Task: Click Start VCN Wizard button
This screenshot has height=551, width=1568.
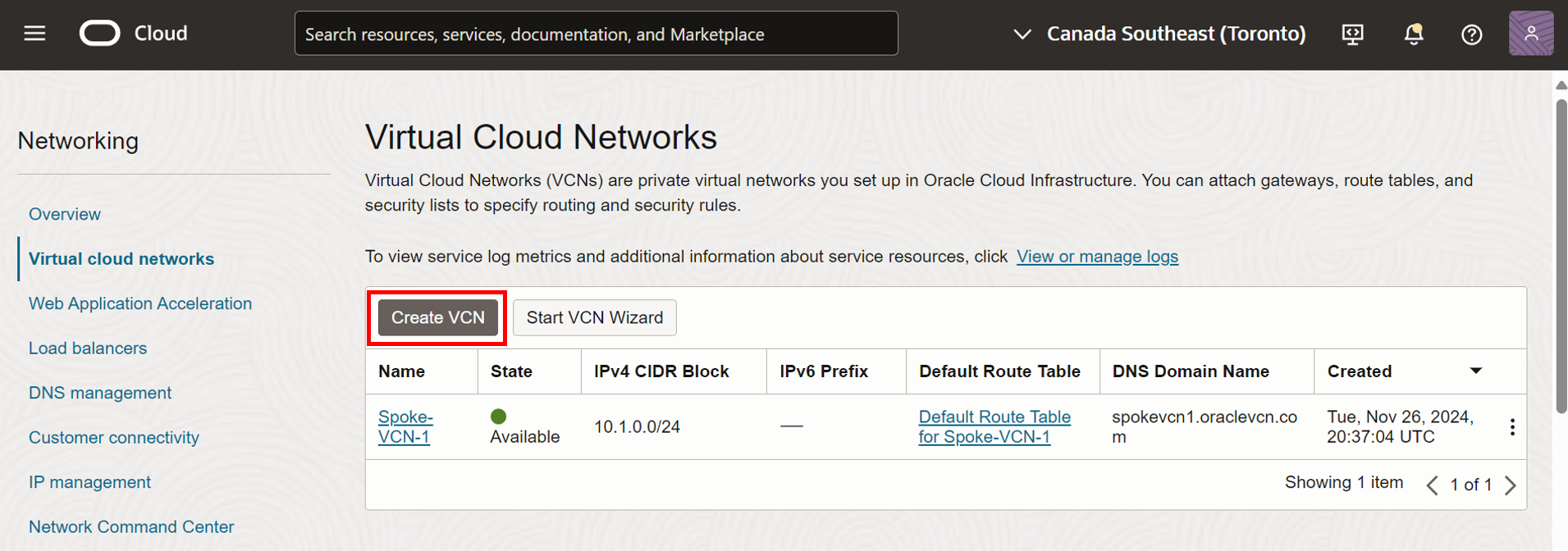Action: [594, 317]
